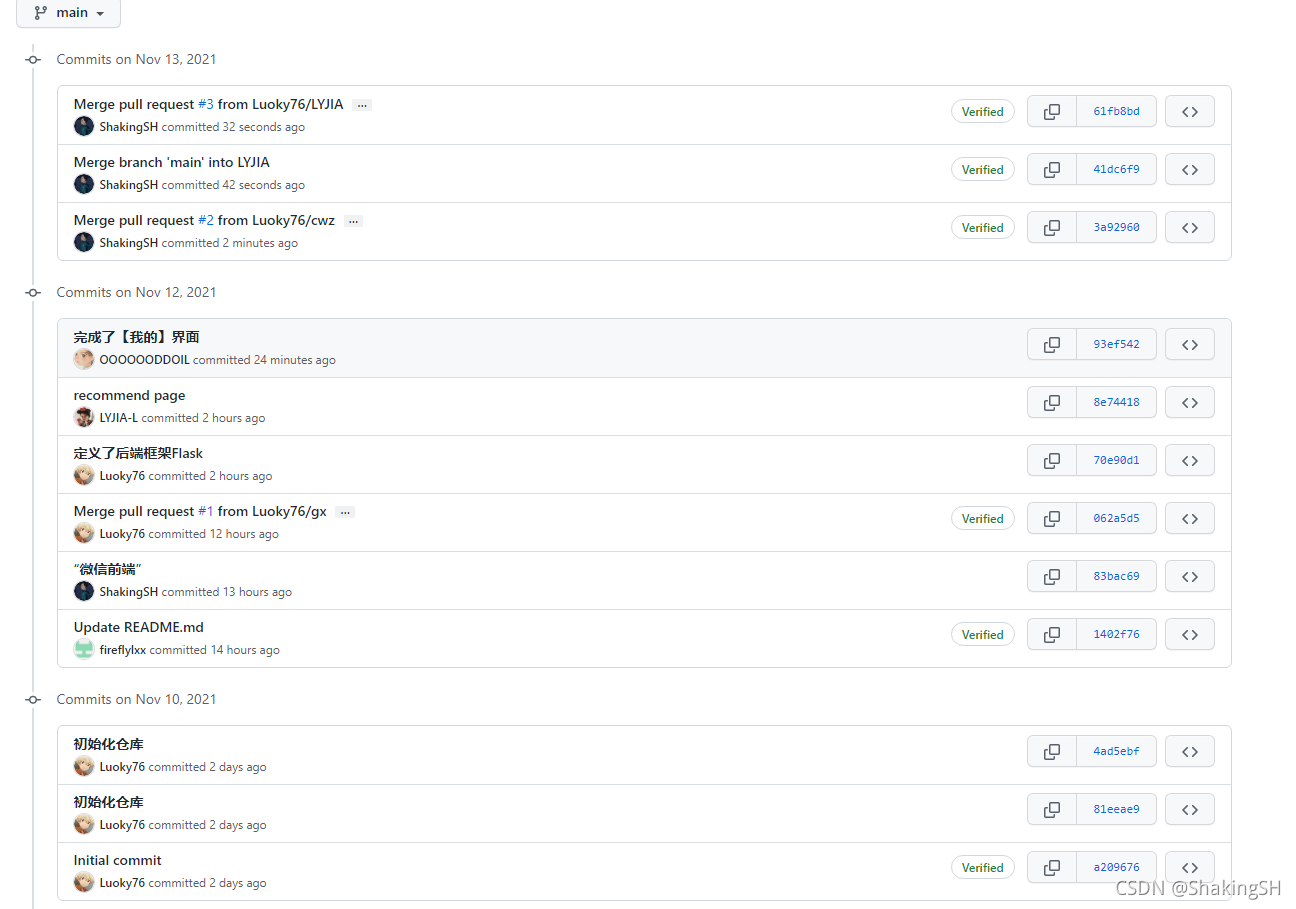
Task: Open commit hash 93ef542
Action: pyautogui.click(x=1116, y=345)
